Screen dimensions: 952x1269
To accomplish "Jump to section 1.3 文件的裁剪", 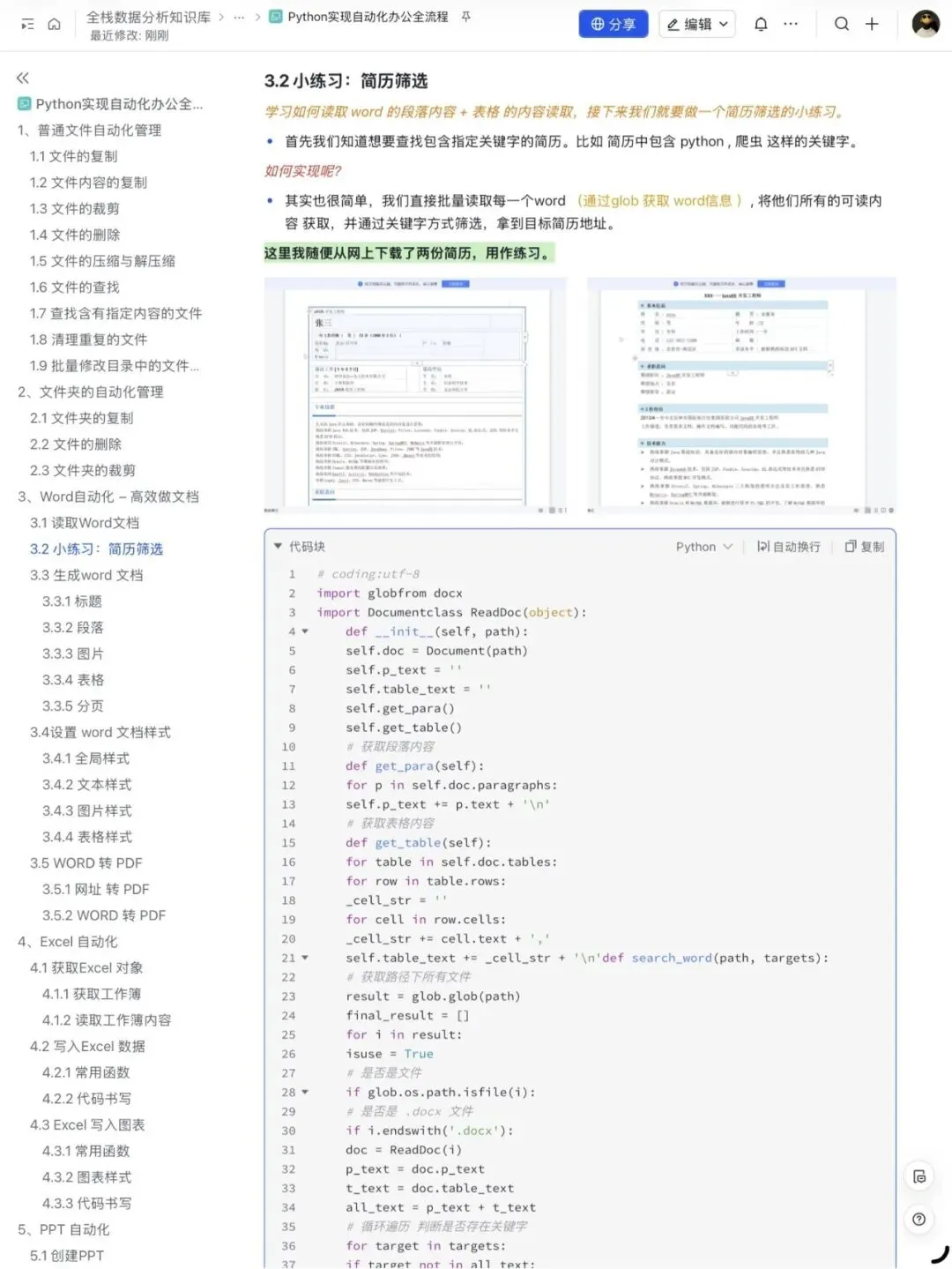I will (x=74, y=209).
